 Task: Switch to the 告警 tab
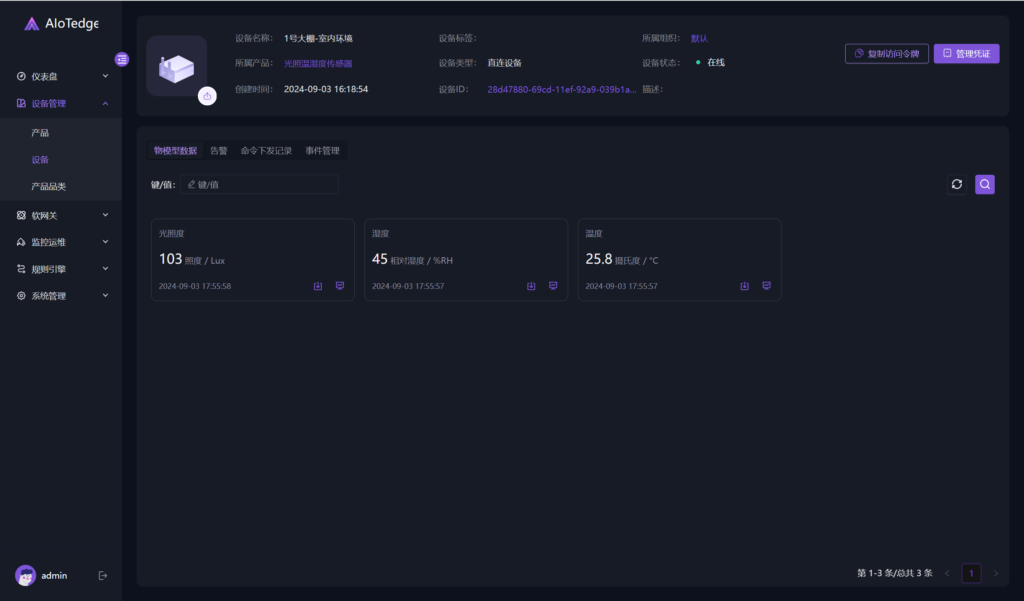click(x=218, y=151)
